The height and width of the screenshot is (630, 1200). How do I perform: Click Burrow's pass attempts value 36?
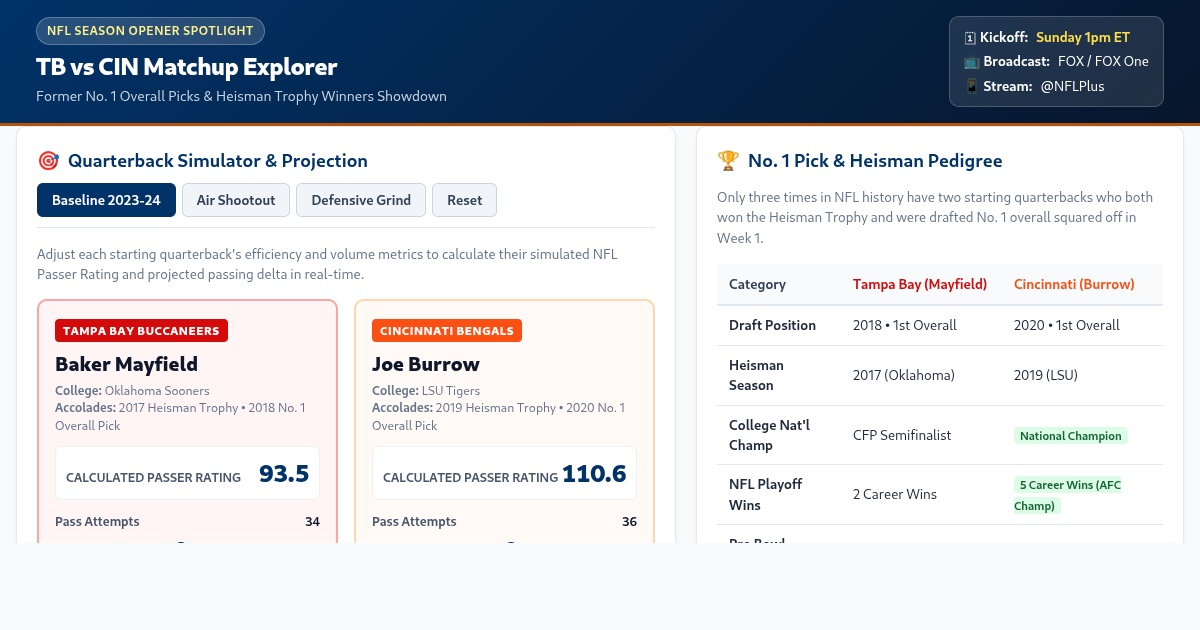[629, 521]
